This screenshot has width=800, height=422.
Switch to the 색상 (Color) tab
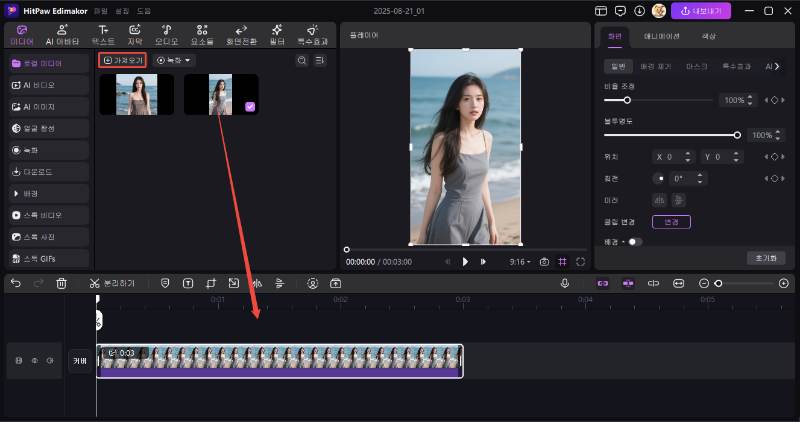(x=709, y=36)
